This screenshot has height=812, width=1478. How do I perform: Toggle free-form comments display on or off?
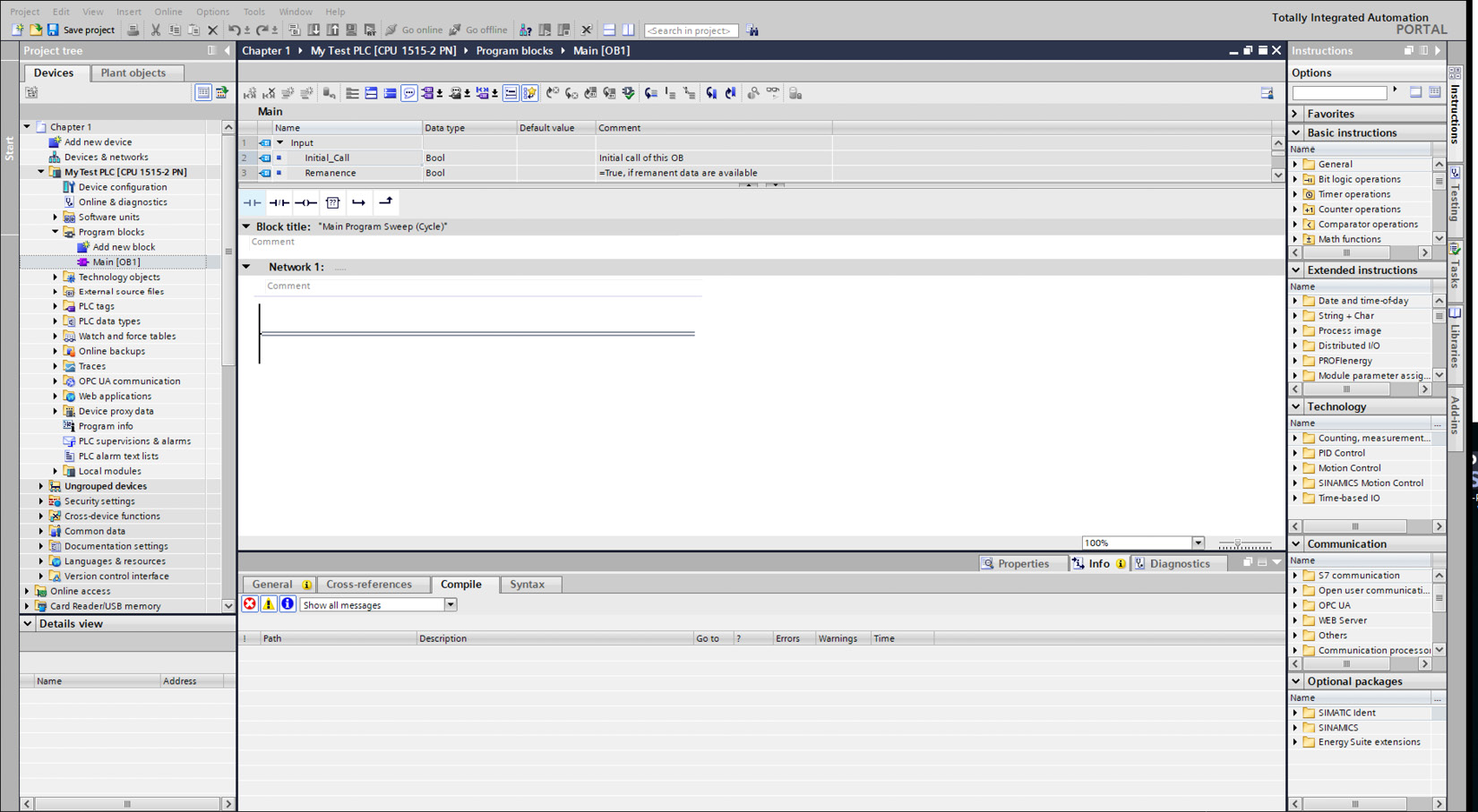click(x=409, y=93)
